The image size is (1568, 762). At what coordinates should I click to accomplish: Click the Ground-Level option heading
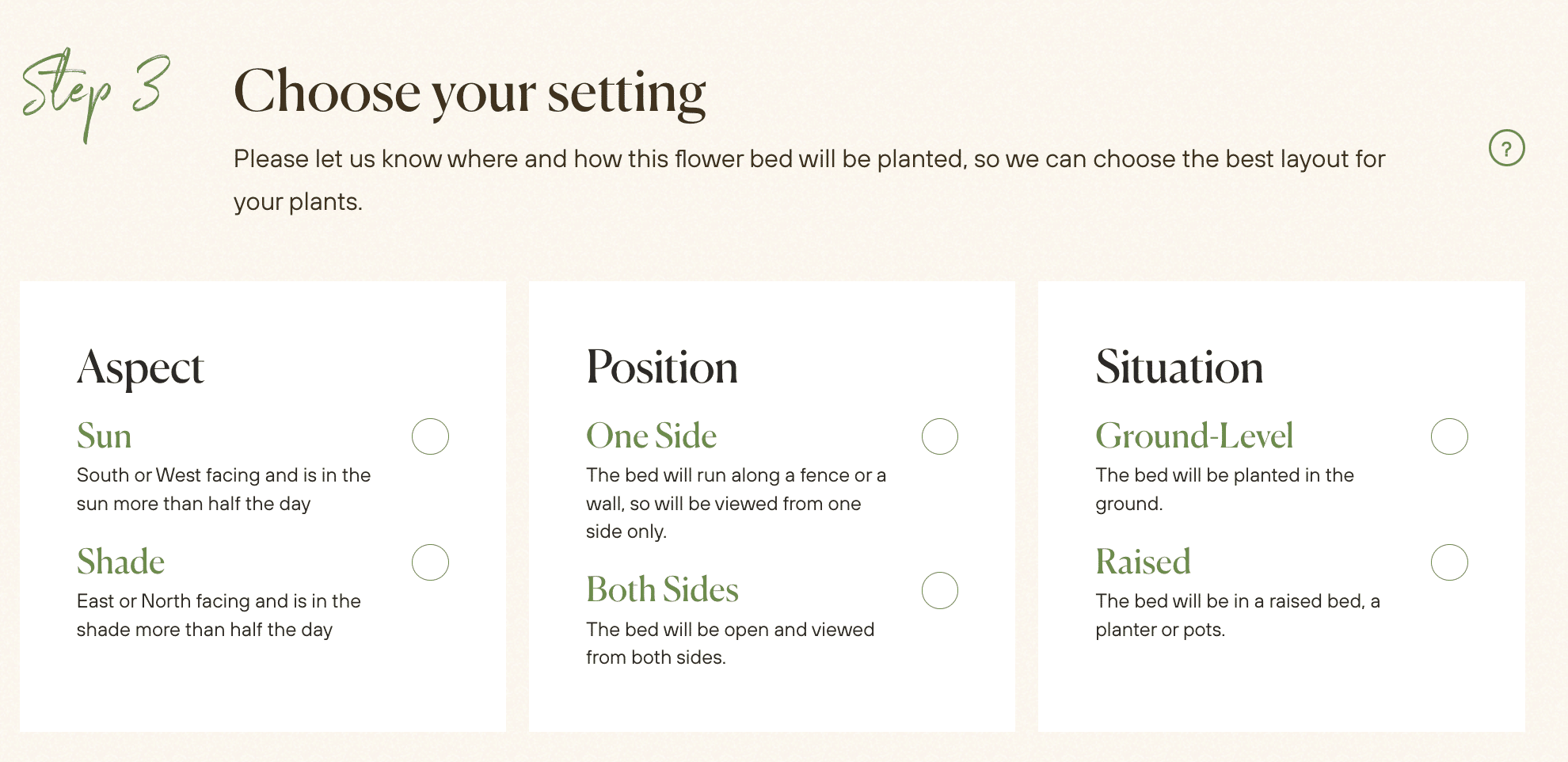pos(1193,436)
